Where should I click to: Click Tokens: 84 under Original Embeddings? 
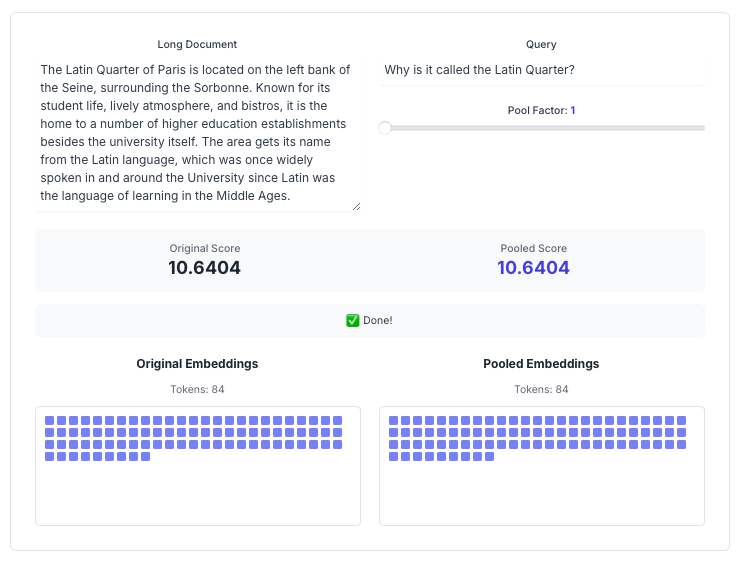pos(197,389)
